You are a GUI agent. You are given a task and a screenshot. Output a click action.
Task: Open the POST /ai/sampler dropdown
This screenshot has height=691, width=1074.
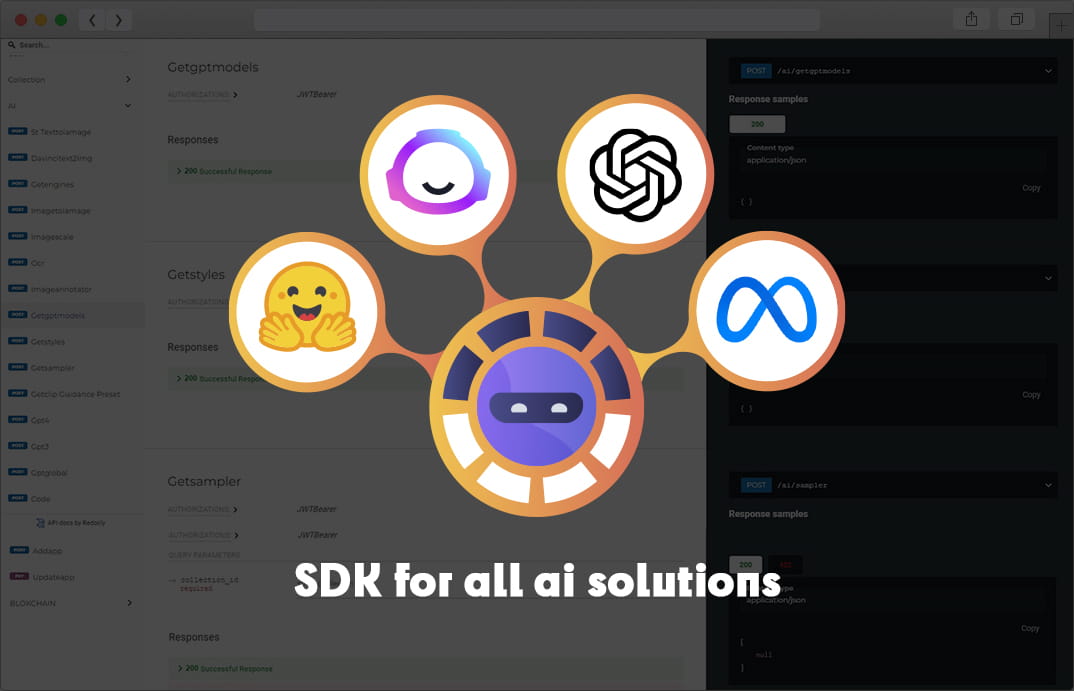[x=893, y=485]
